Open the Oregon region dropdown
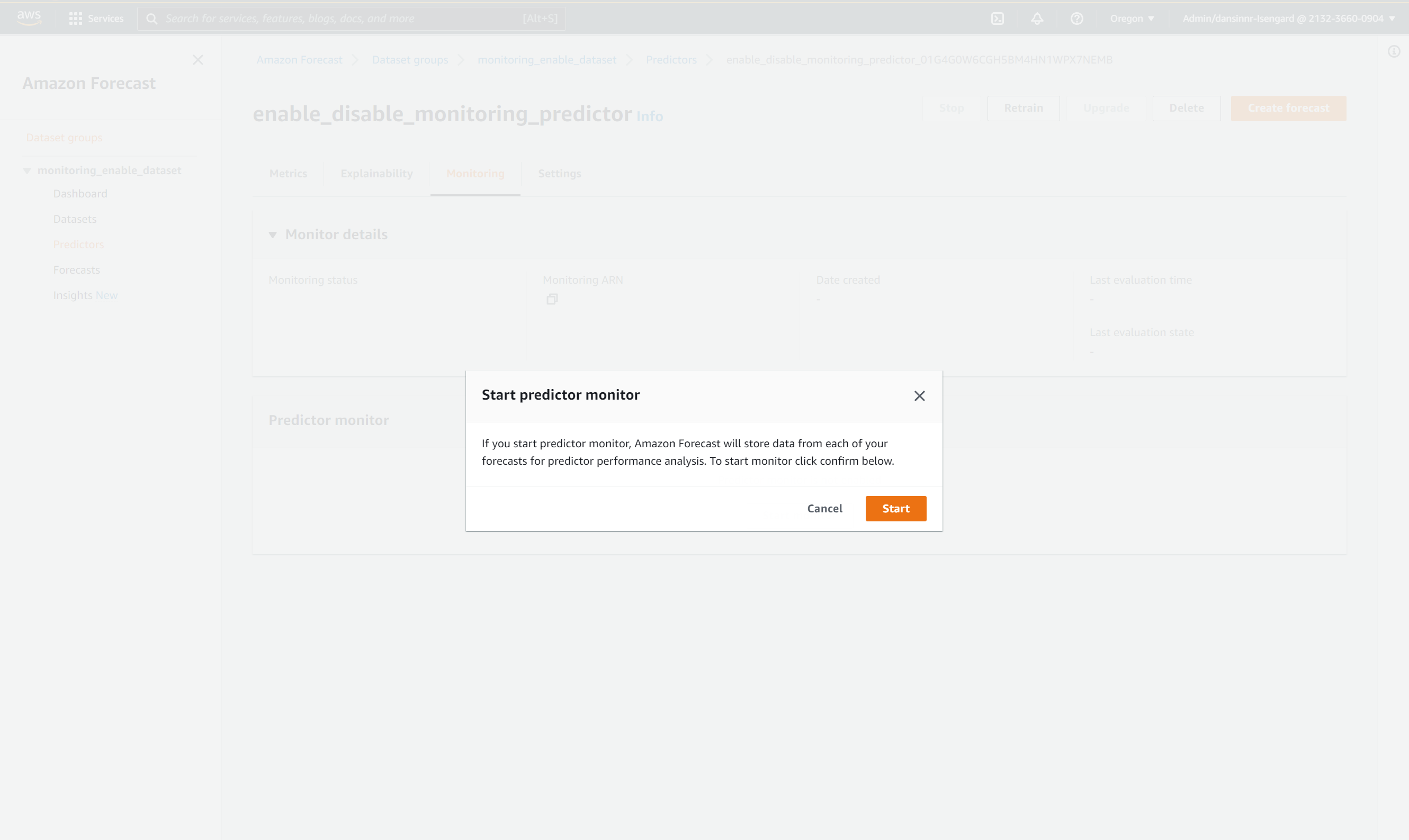This screenshot has width=1409, height=840. click(1131, 18)
